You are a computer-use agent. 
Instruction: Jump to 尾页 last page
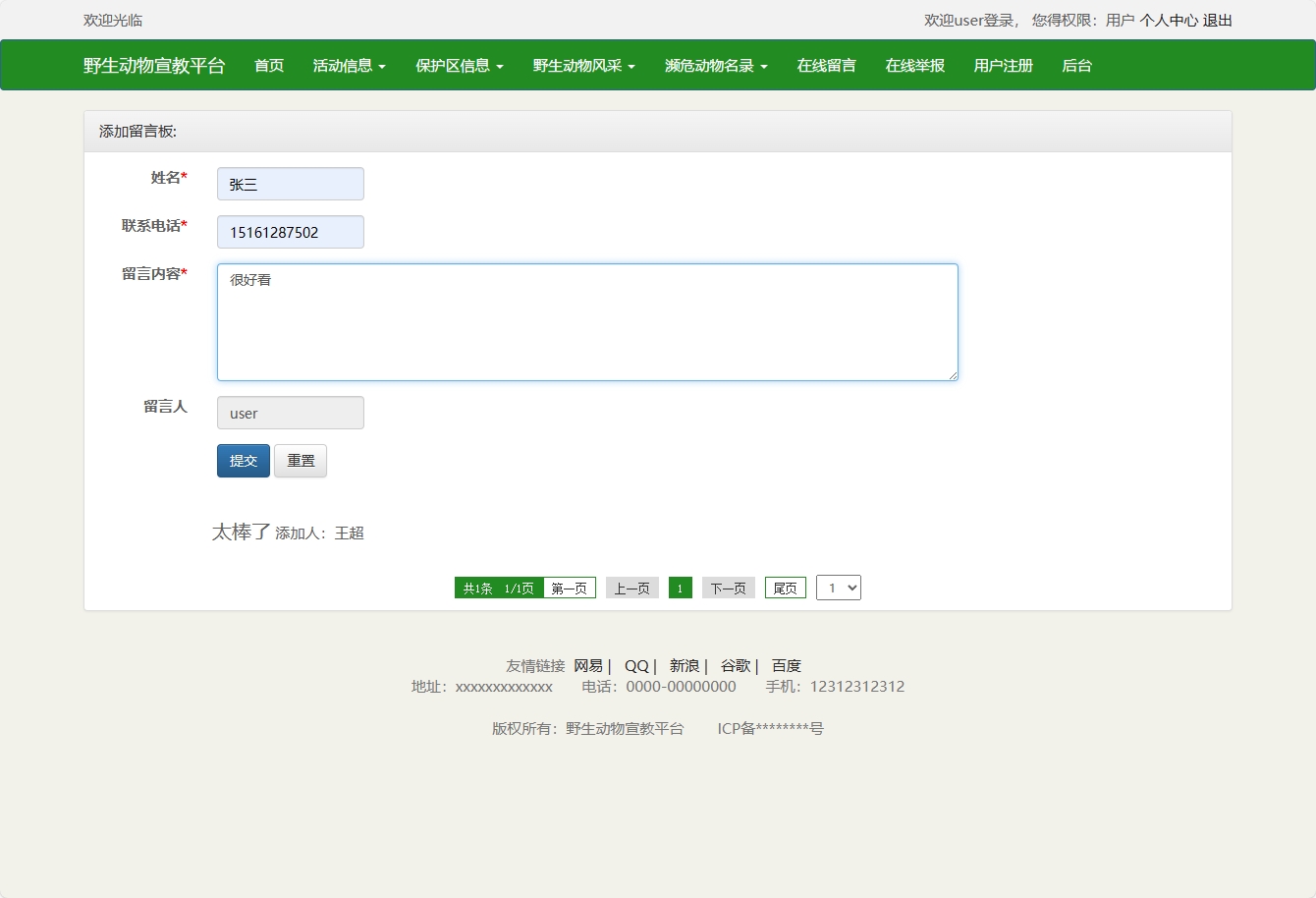785,587
